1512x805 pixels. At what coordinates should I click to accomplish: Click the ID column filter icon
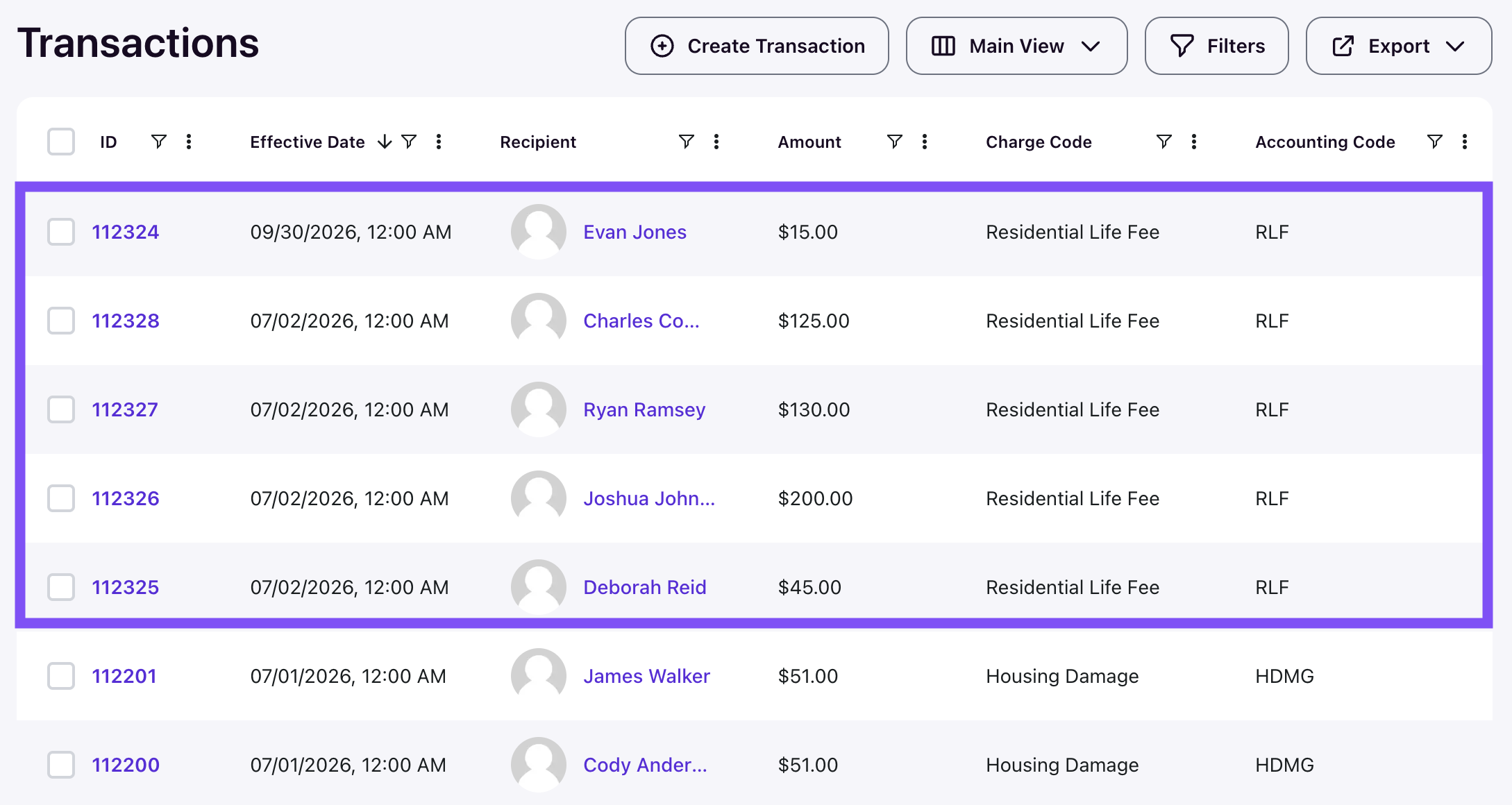click(x=159, y=142)
